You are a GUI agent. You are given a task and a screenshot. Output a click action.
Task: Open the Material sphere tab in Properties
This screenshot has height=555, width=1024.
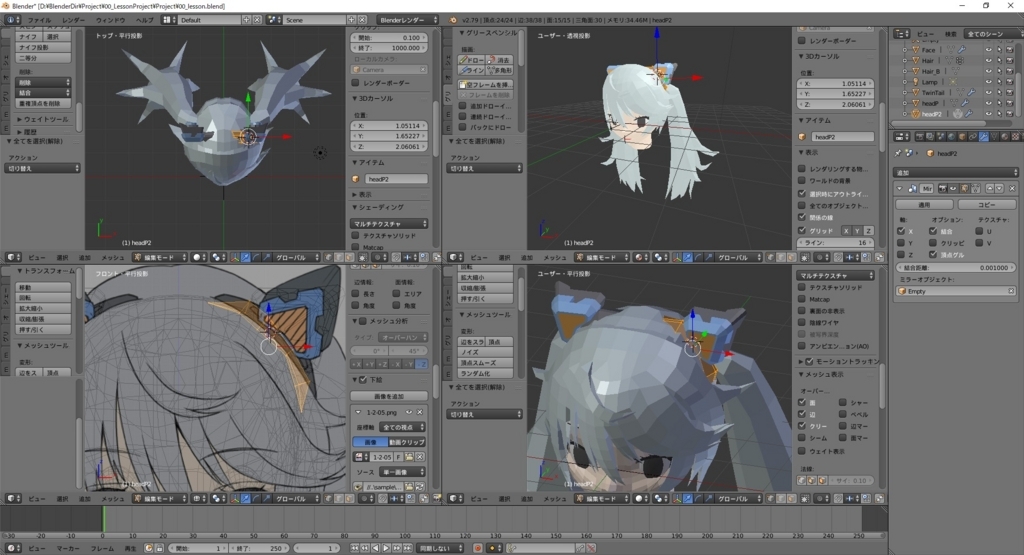point(1004,136)
